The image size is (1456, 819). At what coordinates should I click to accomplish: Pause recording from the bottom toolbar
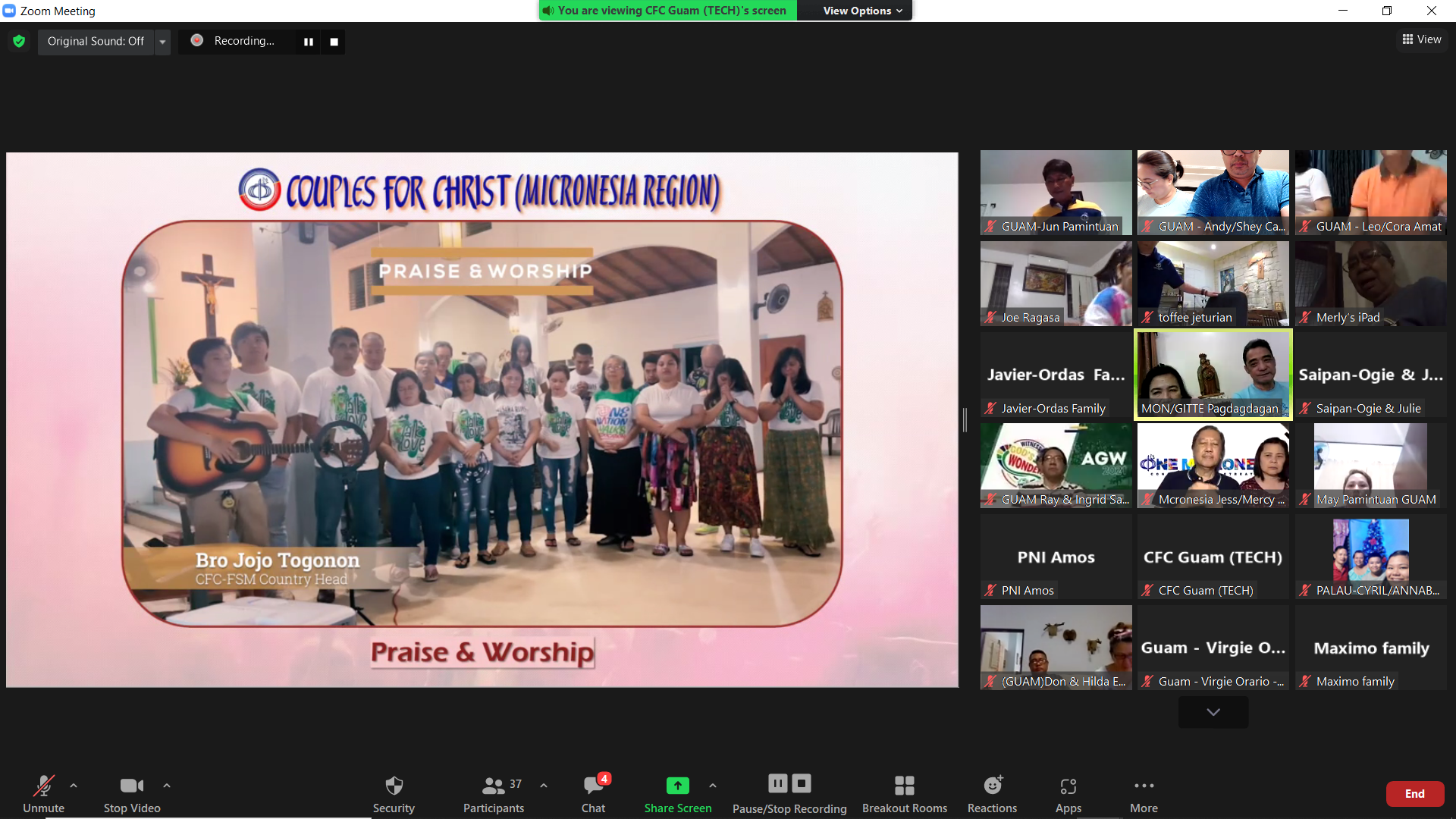click(778, 783)
